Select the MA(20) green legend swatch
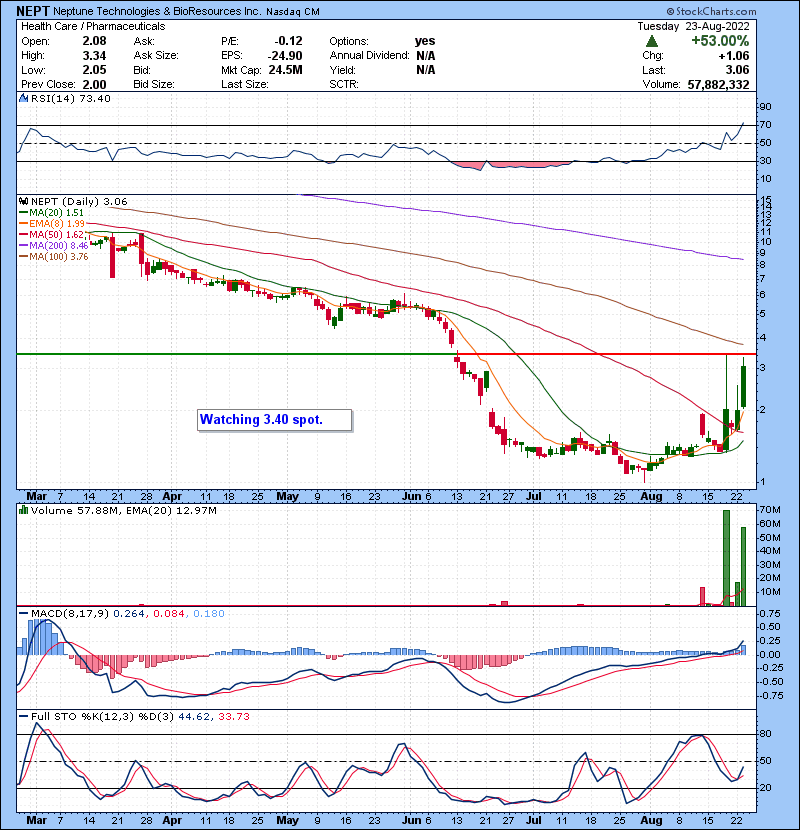 (23, 212)
